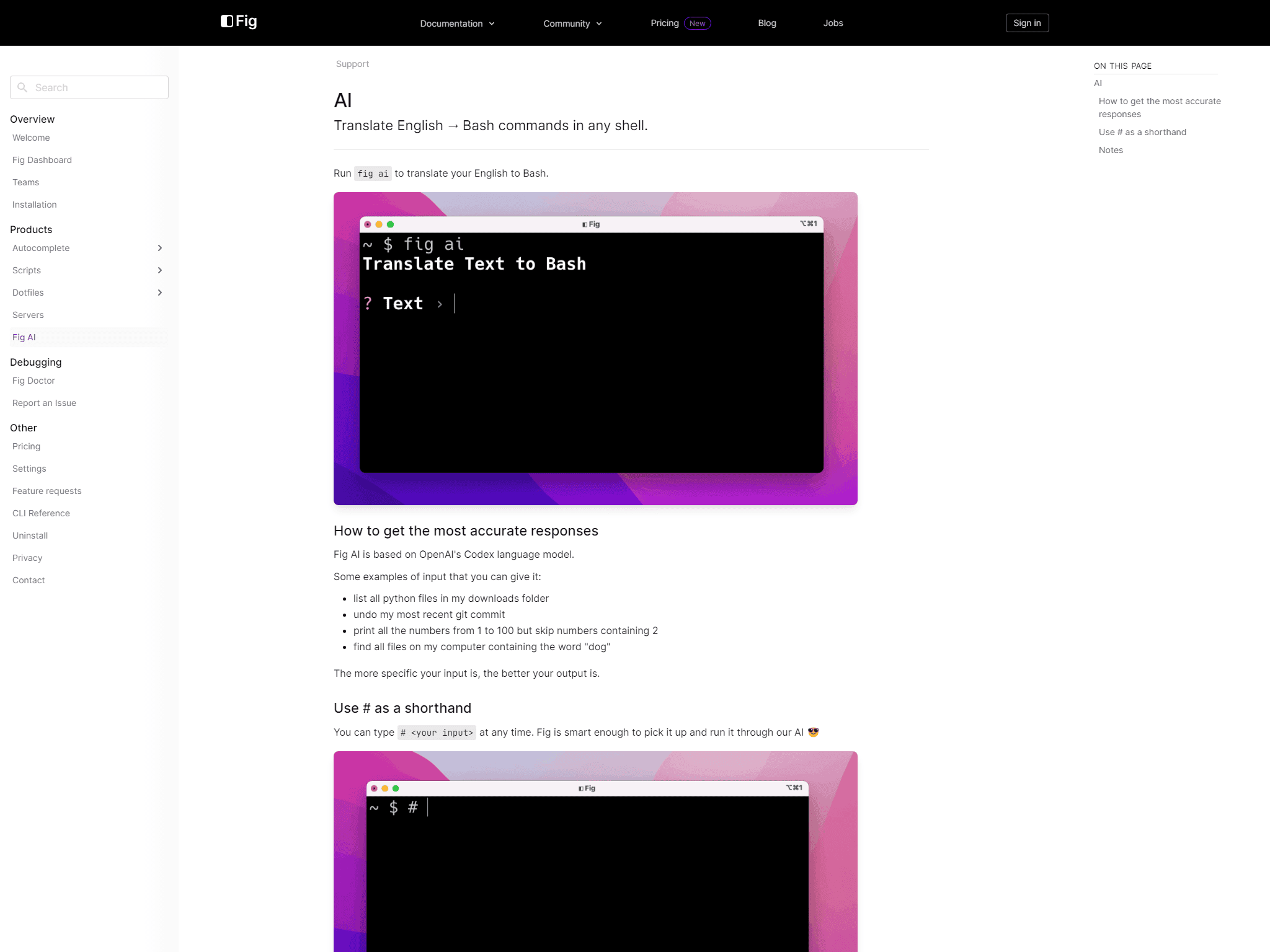The image size is (1270, 952).
Task: Open the Documentation dropdown menu
Action: click(457, 24)
